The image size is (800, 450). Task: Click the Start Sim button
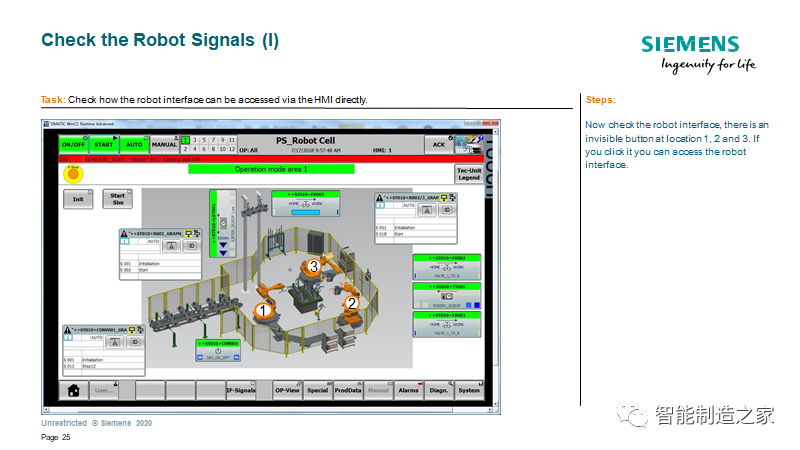click(118, 199)
